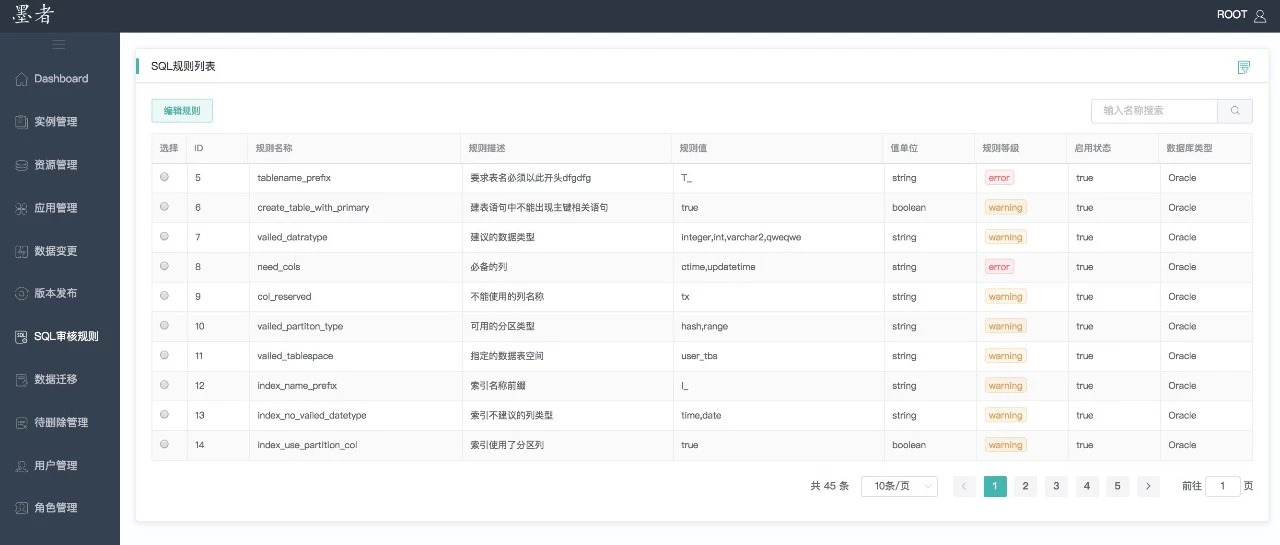Go to page 3
The image size is (1280, 545).
pos(1056,486)
